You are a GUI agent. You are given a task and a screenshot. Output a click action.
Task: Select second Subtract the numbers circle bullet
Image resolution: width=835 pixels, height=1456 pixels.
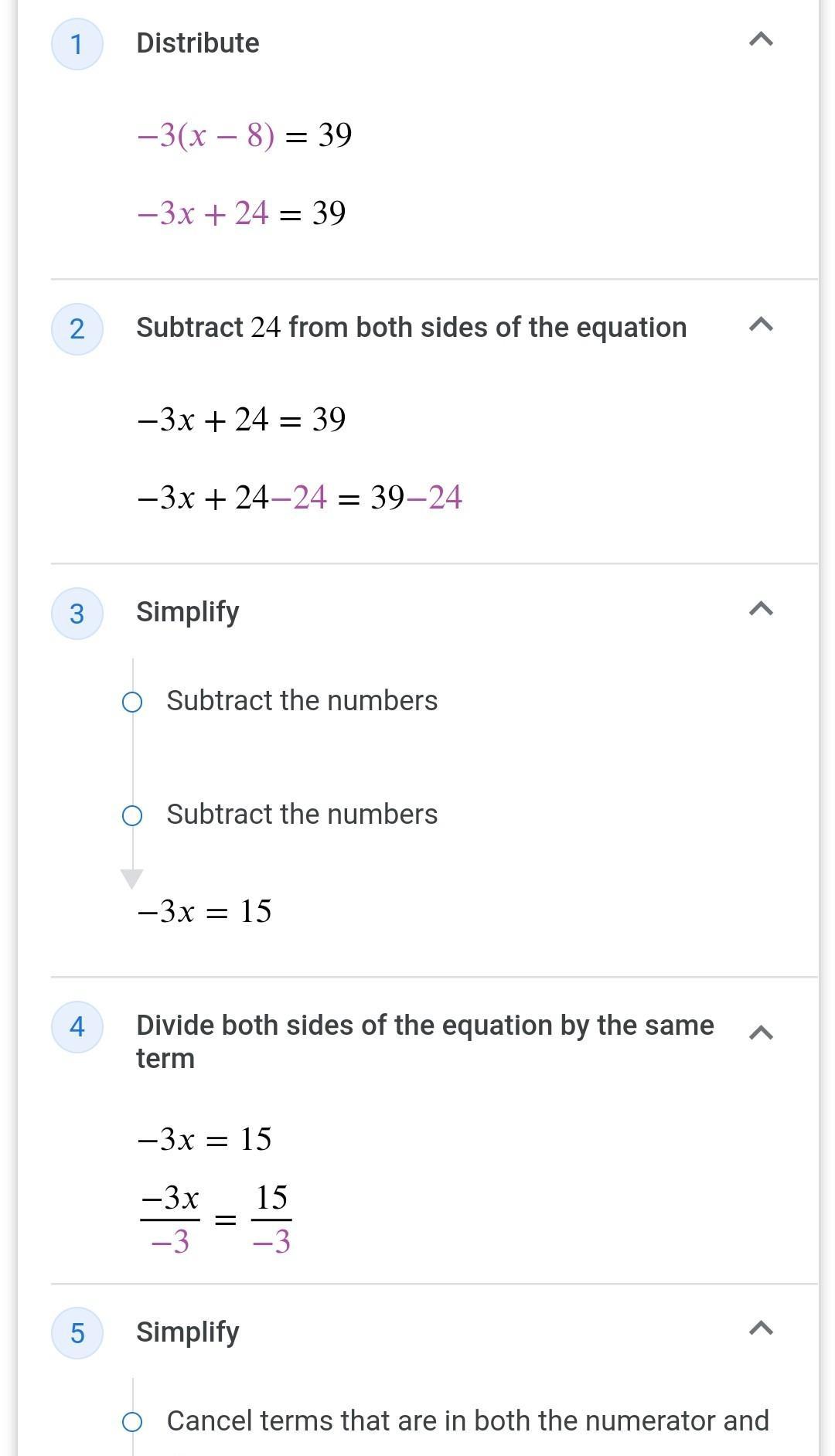pos(132,816)
